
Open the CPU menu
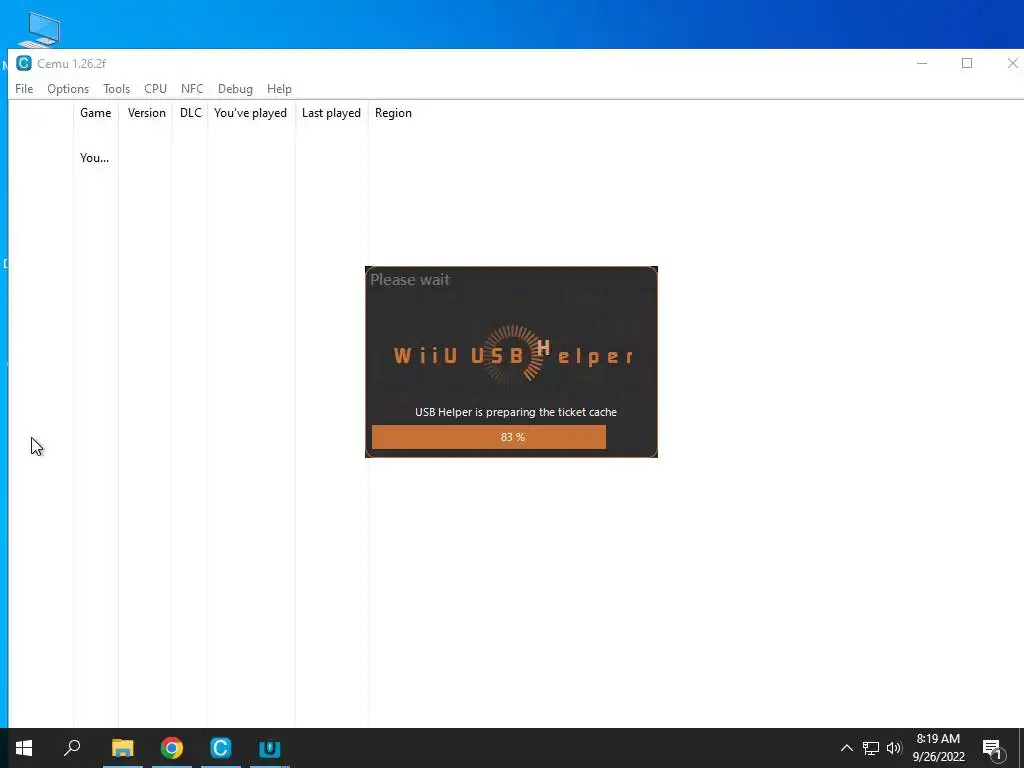[155, 89]
